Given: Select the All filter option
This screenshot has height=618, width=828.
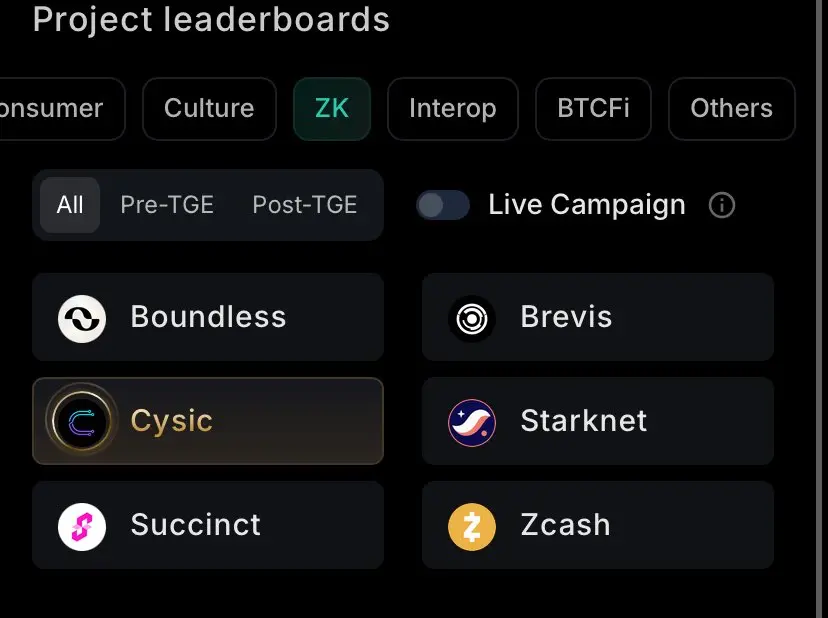Looking at the screenshot, I should tap(70, 205).
